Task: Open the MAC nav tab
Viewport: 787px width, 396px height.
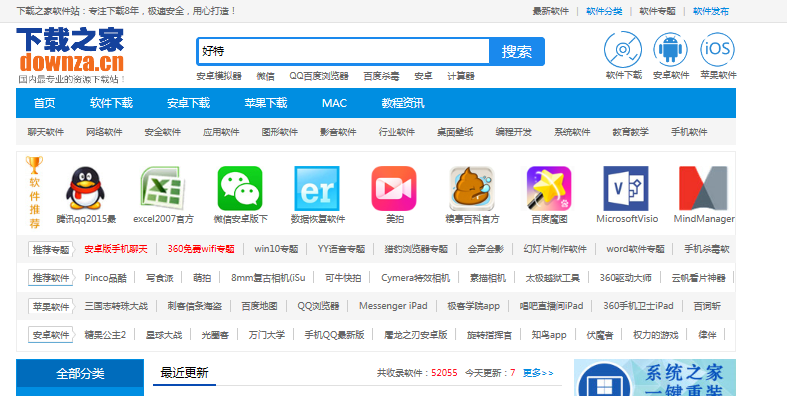Action: [334, 103]
